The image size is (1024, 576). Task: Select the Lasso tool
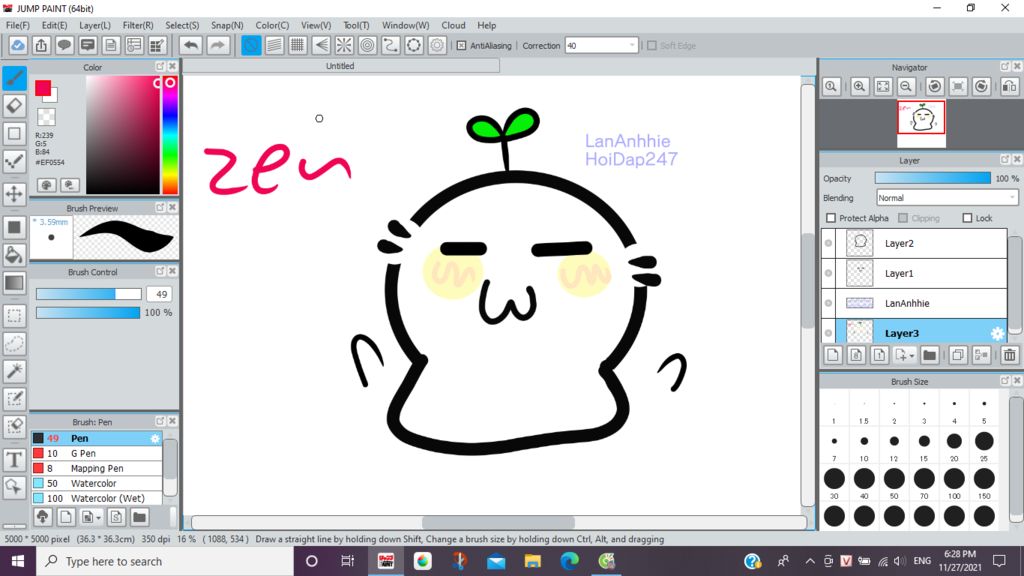(14, 344)
